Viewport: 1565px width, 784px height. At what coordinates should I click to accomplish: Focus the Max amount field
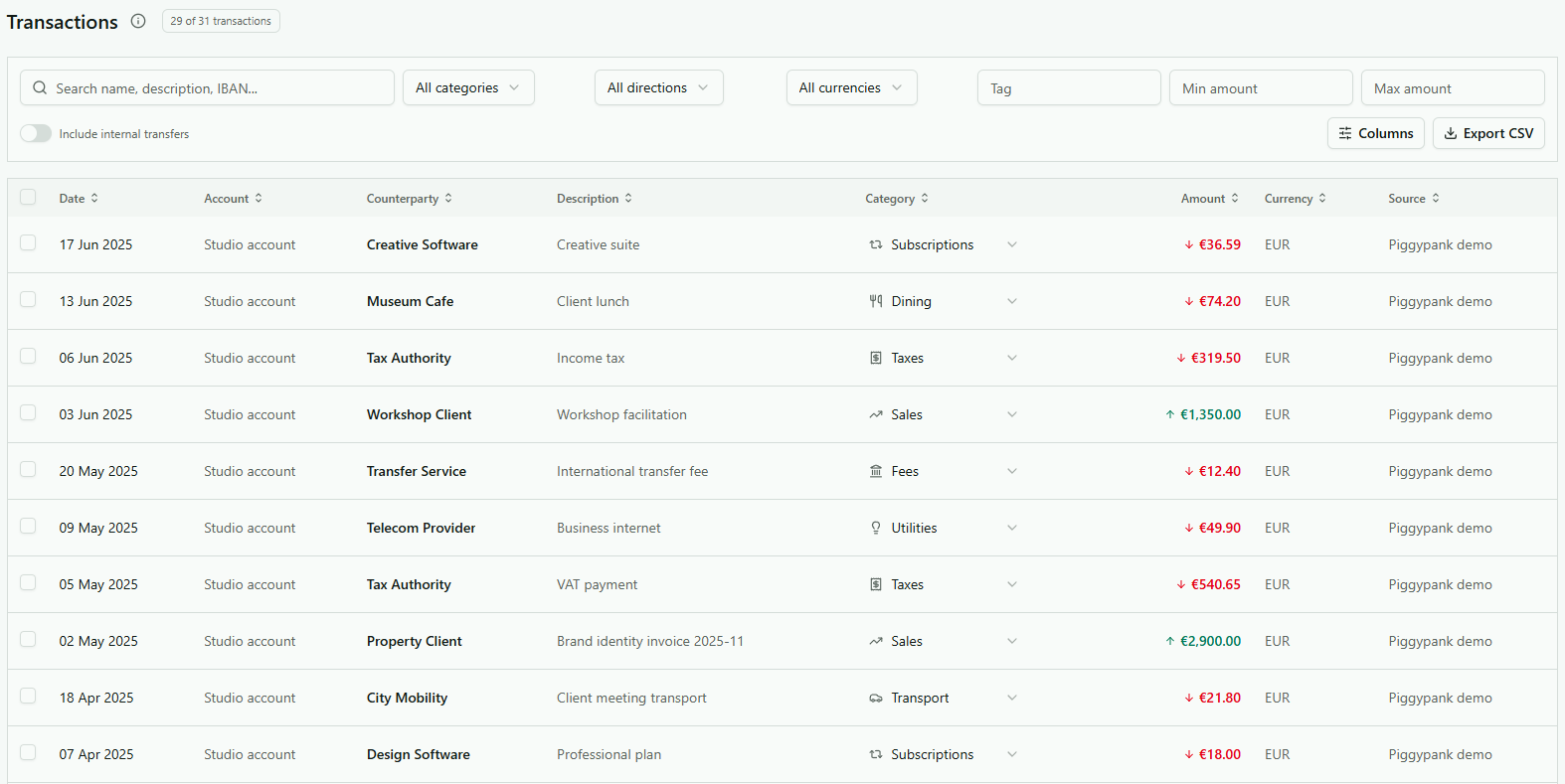(x=1453, y=87)
